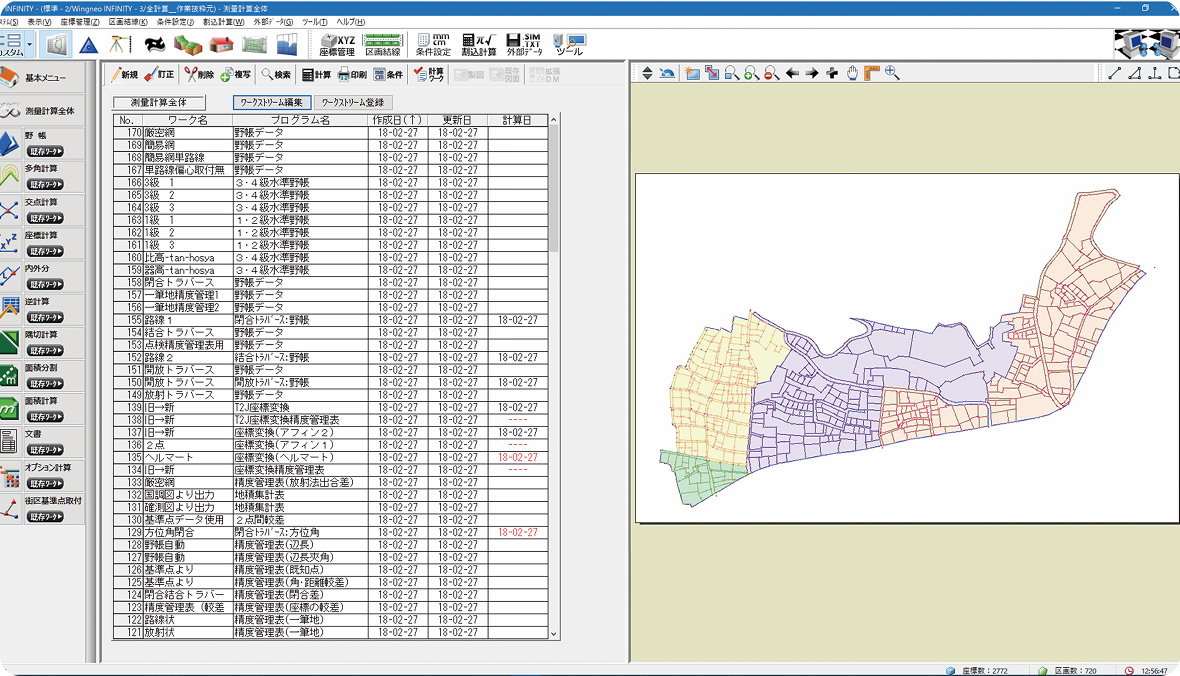Open 外部データ SIM TXT icon
This screenshot has height=676, width=1180.
click(x=525, y=45)
